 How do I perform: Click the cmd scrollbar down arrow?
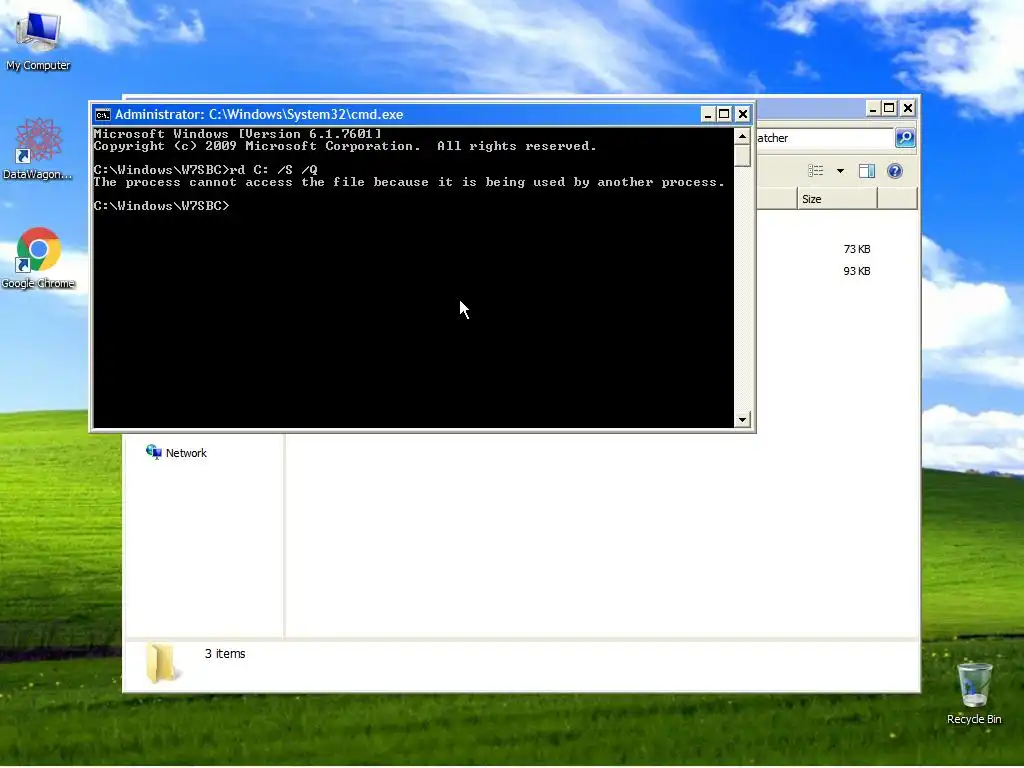pyautogui.click(x=742, y=420)
